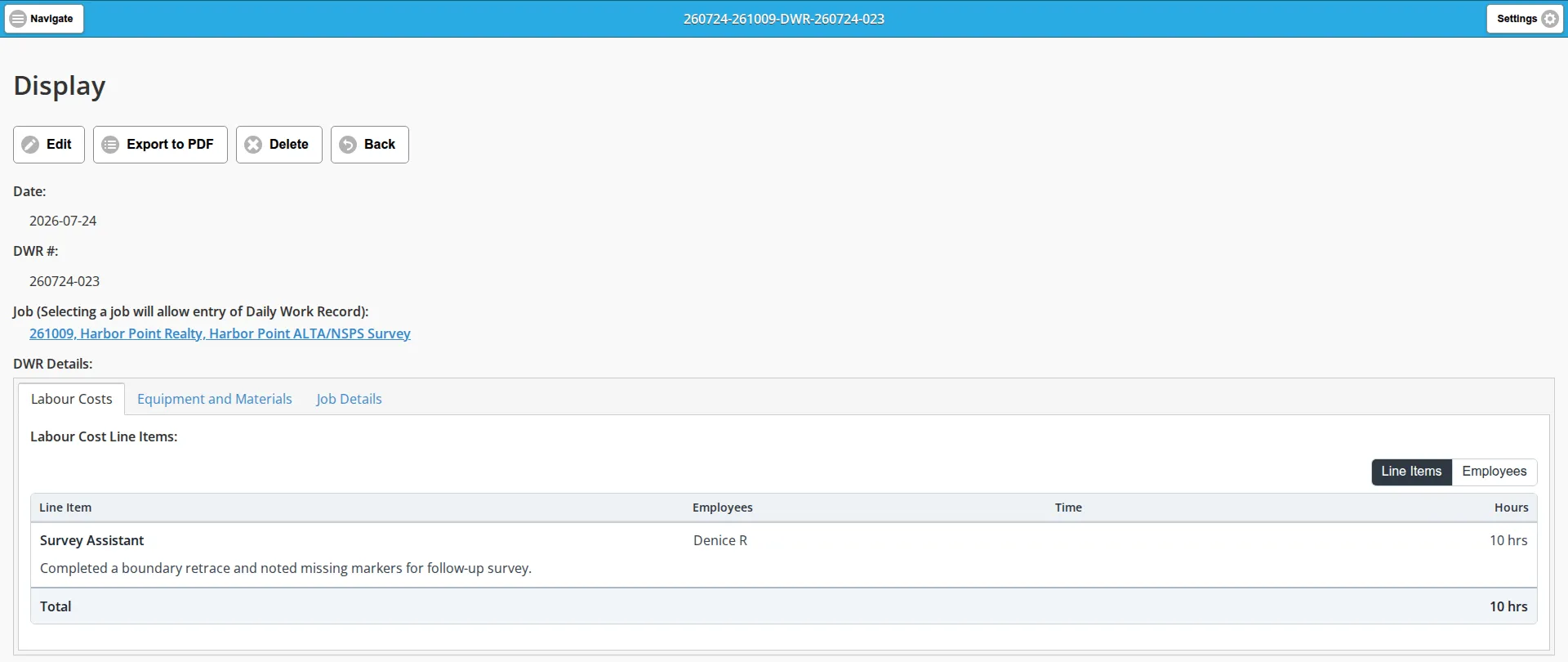Screen dimensions: 1568x662
Task: Toggle view to Employees
Action: coord(1494,472)
